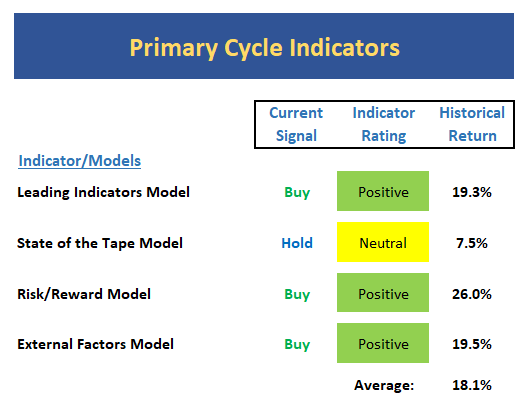Screen dimensions: 526x407
Task: Select the Historical Return column header
Action: click(472, 124)
